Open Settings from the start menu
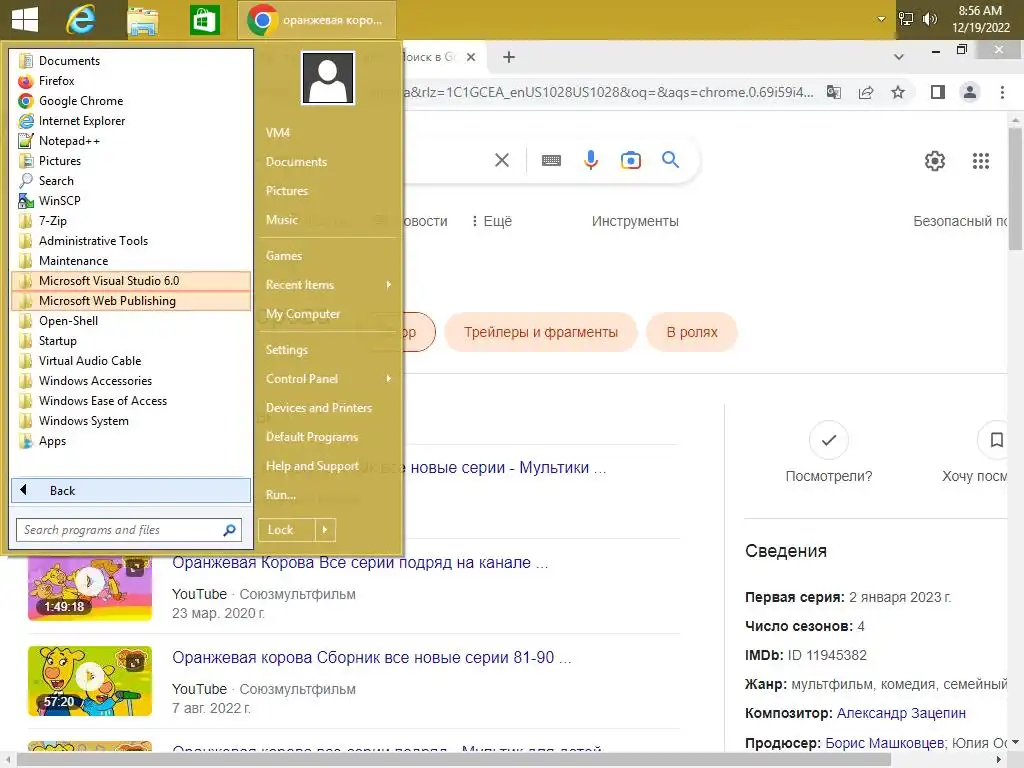 [328, 350]
